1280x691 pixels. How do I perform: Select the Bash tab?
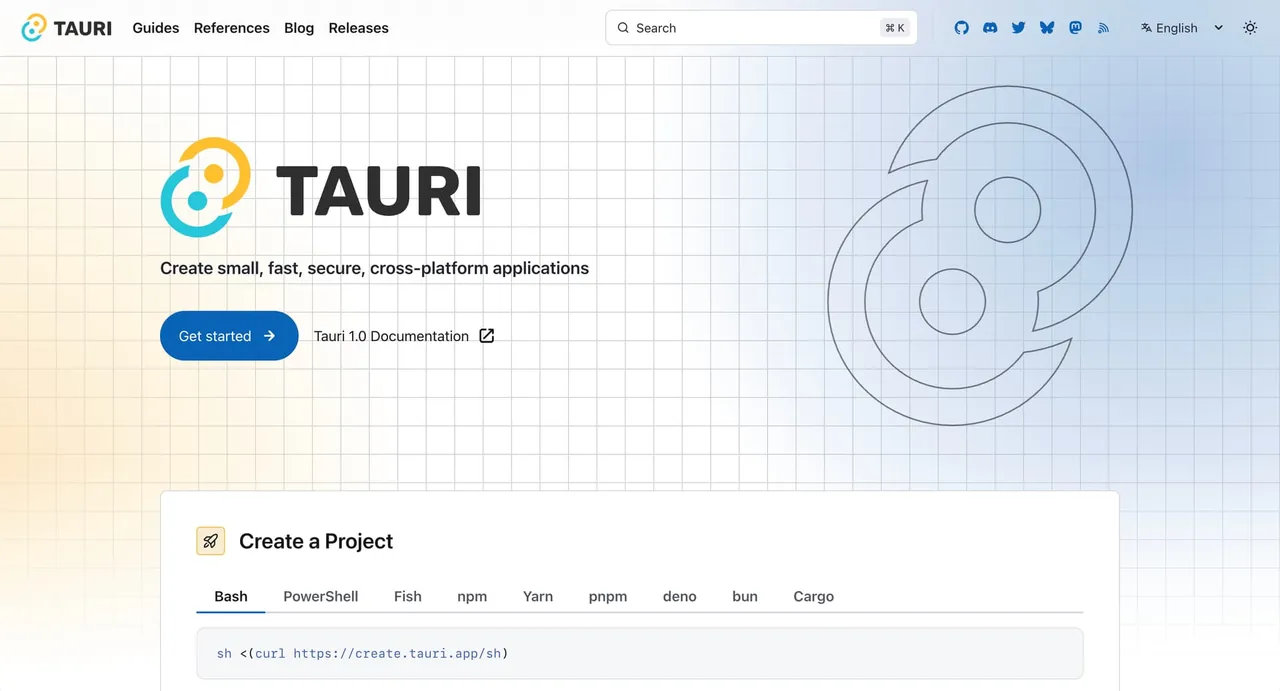tap(231, 596)
